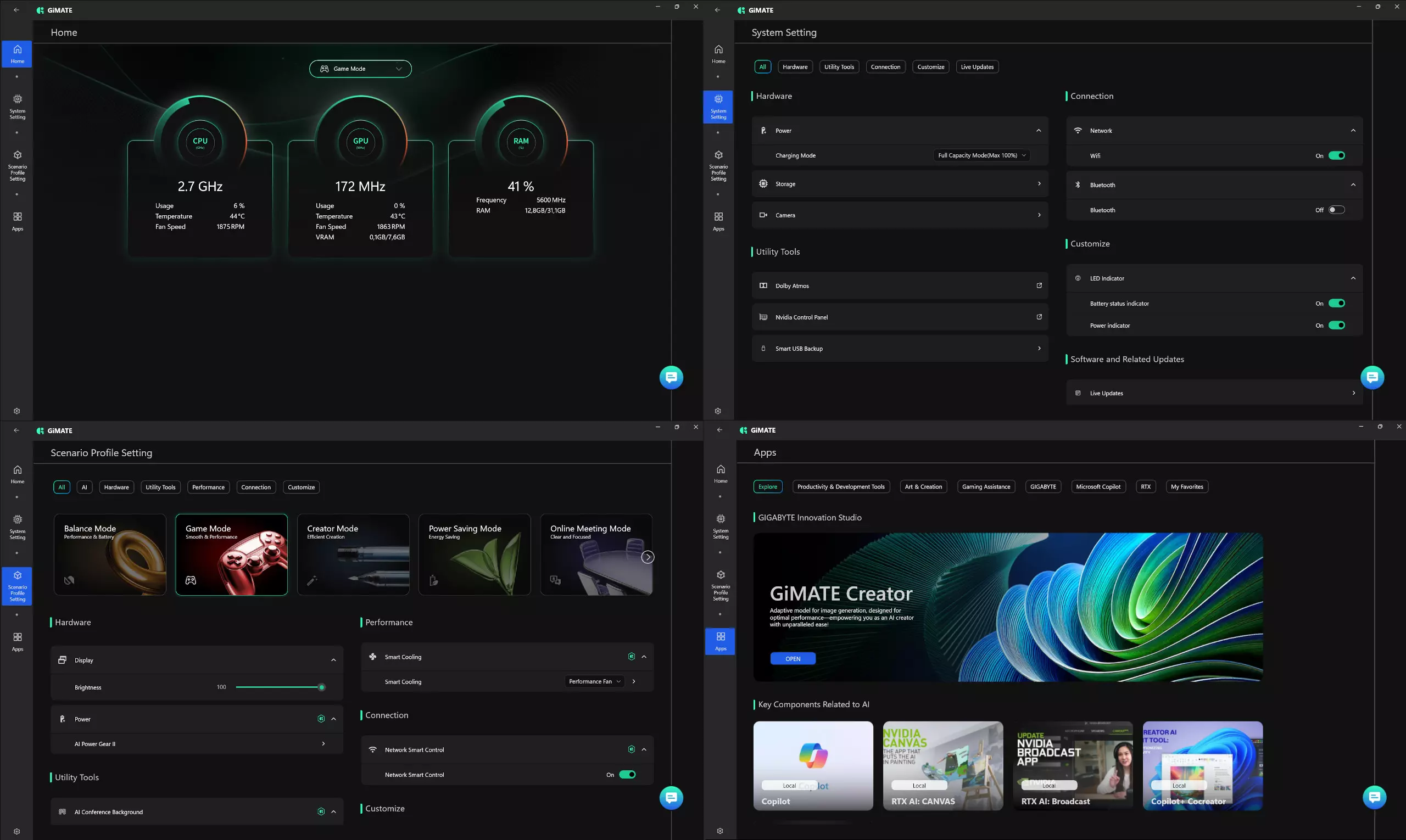Toggle Power indicator switch
This screenshot has width=1406, height=840.
1337,326
